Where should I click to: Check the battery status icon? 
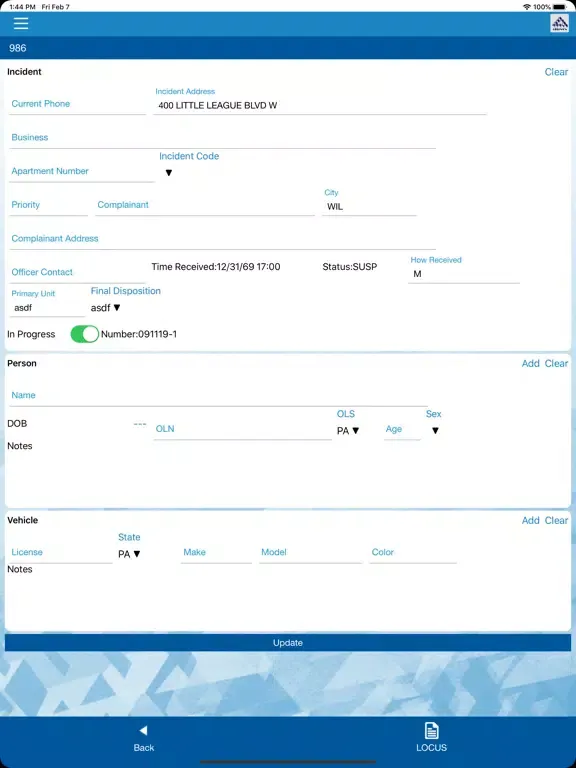pos(560,7)
